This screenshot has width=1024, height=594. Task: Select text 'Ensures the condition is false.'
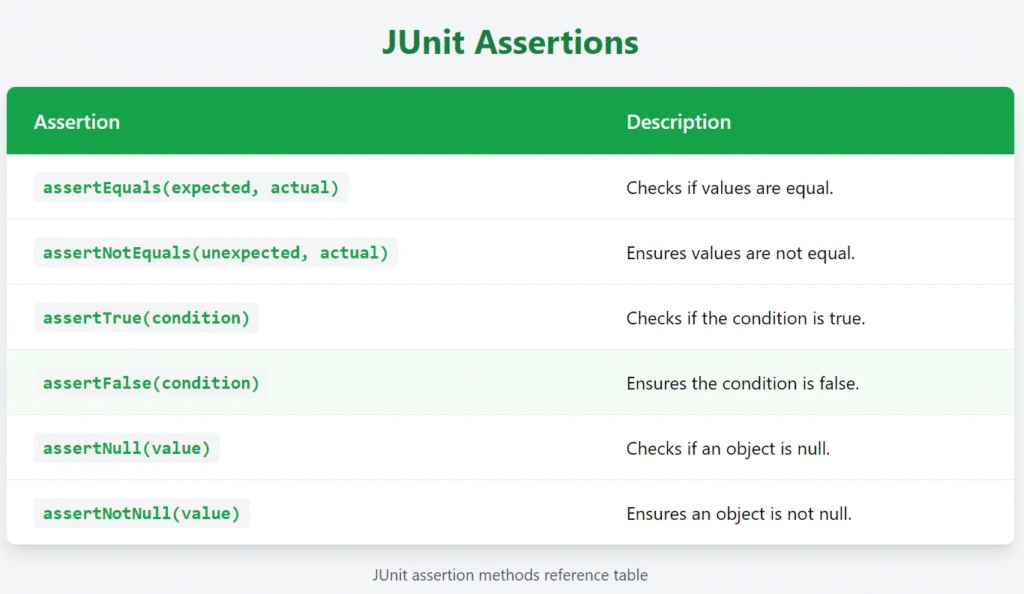(743, 384)
